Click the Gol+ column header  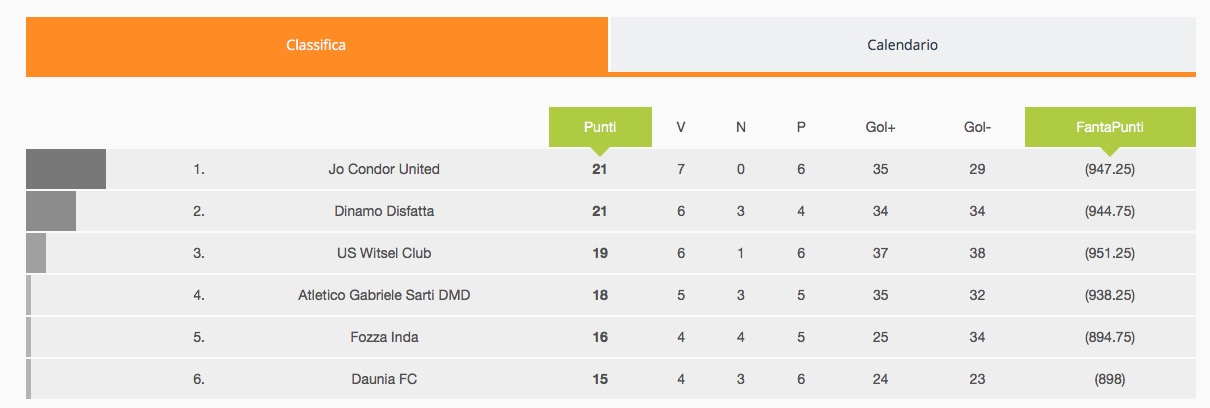(x=880, y=127)
